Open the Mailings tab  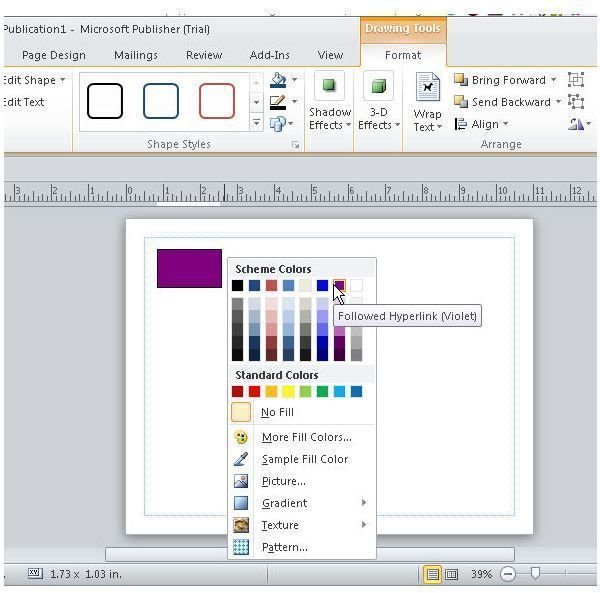(136, 55)
